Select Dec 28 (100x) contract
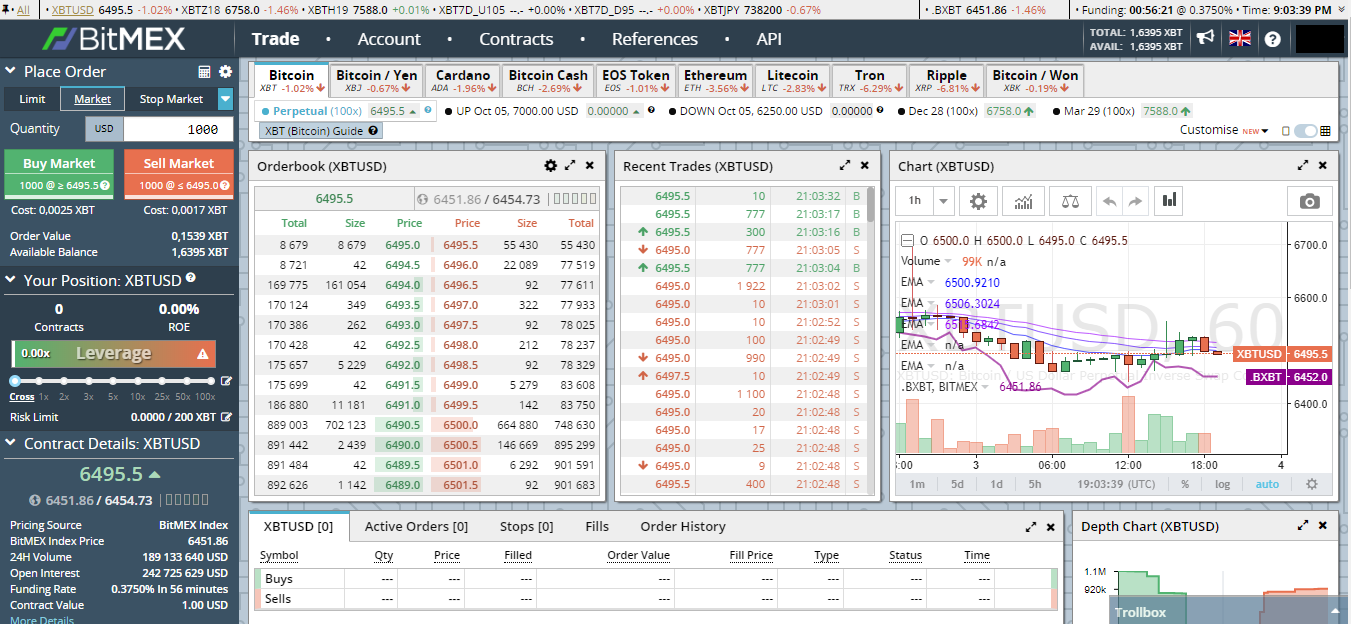The height and width of the screenshot is (624, 1372). 966,111
